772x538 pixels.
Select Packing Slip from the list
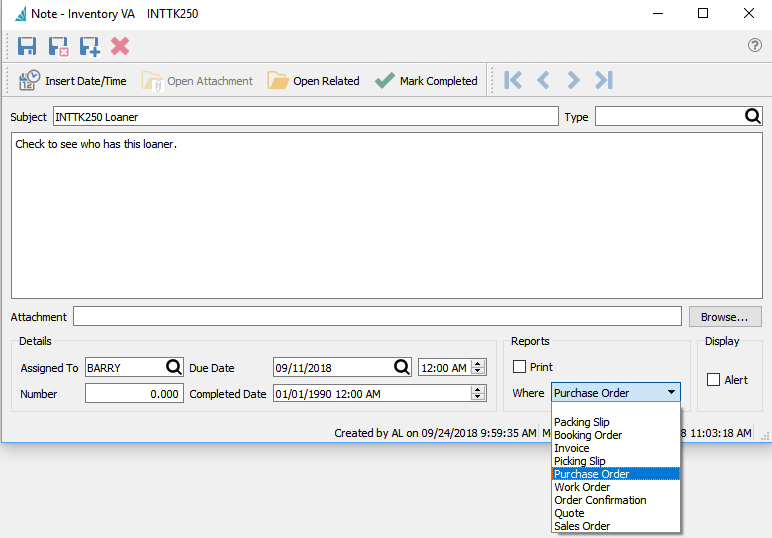click(x=616, y=422)
